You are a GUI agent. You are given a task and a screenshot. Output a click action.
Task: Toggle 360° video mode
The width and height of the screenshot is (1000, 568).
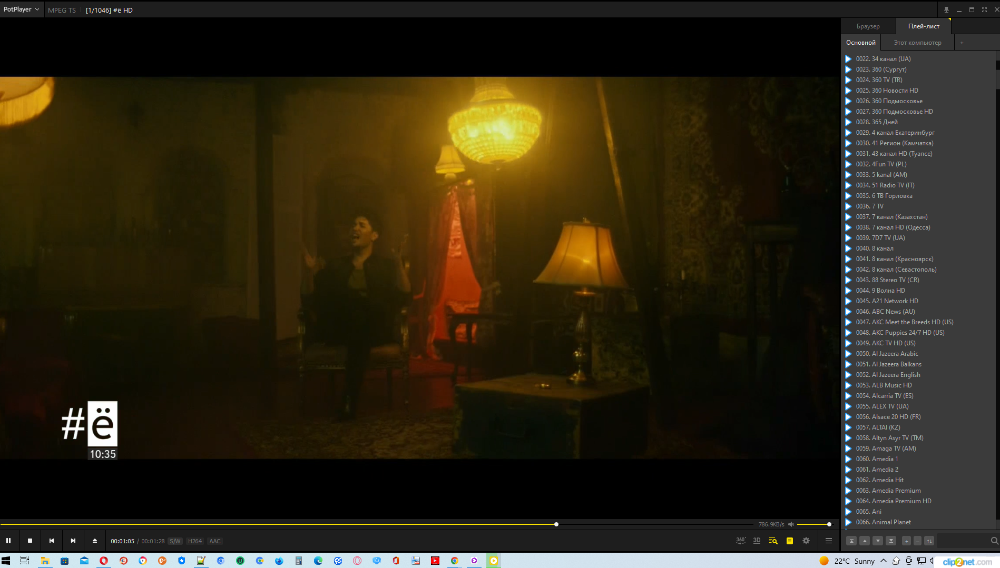click(740, 541)
